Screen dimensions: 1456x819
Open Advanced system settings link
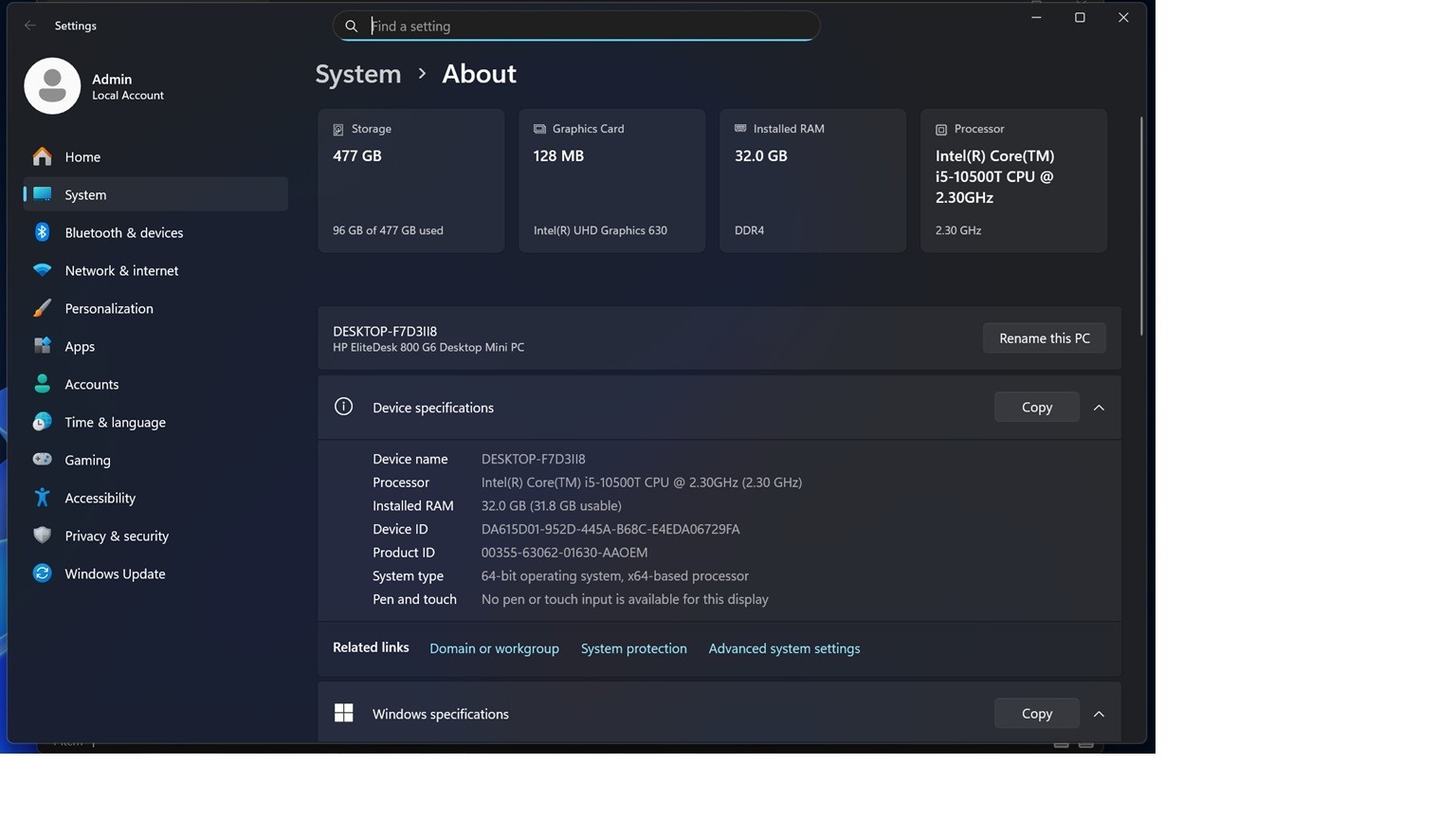pos(784,648)
